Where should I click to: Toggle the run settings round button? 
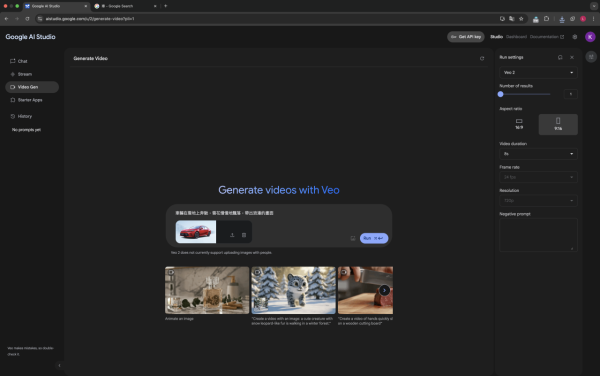point(591,57)
